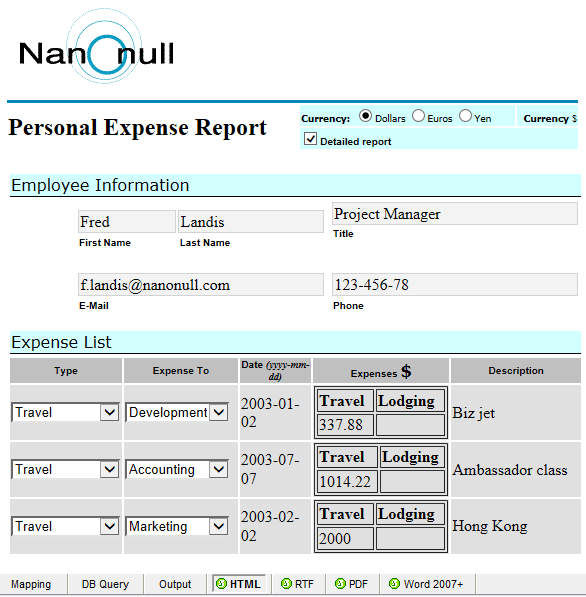Click the Project Manager title field

455,214
